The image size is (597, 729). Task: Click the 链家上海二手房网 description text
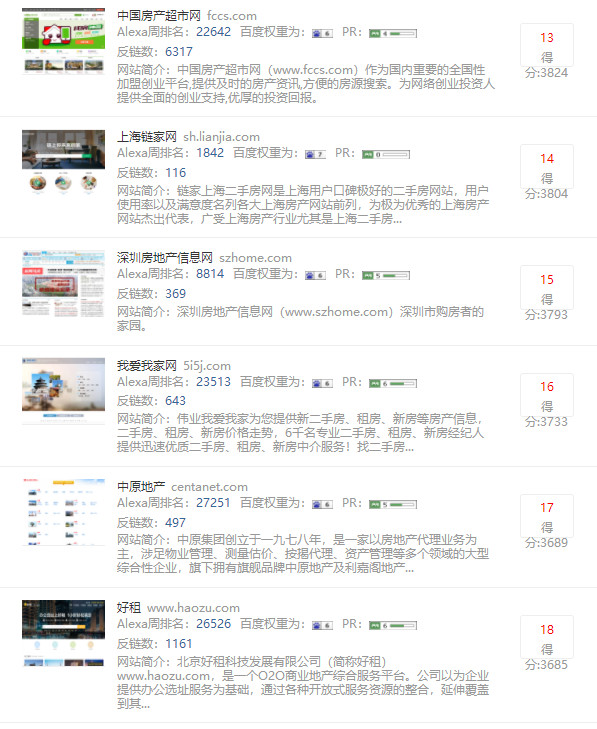tap(303, 205)
